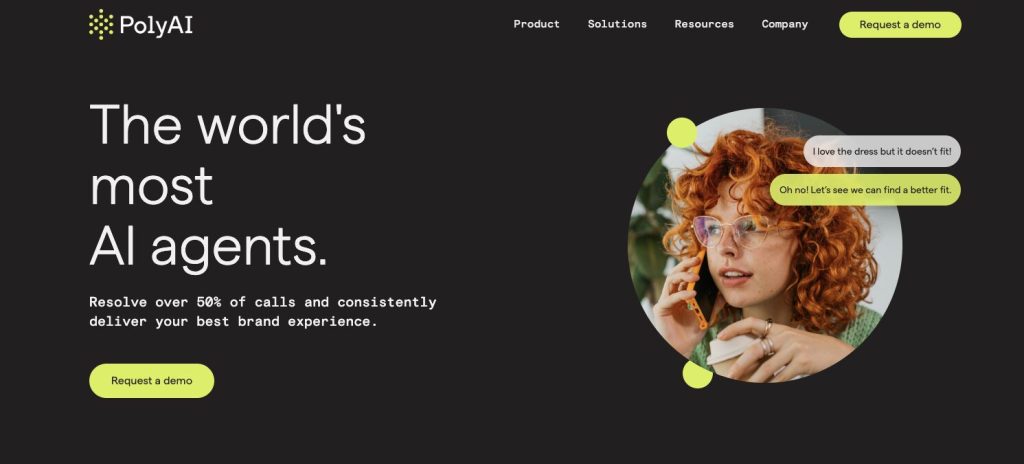Viewport: 1024px width, 464px height.
Task: Click the 'Resolve over 50% of calls' subtext
Action: 263,312
